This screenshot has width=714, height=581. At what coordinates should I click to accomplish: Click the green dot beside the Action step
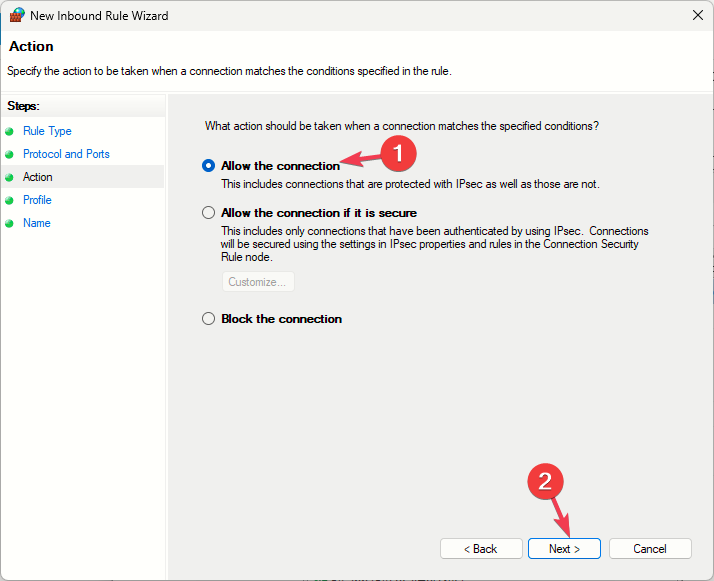click(x=10, y=177)
